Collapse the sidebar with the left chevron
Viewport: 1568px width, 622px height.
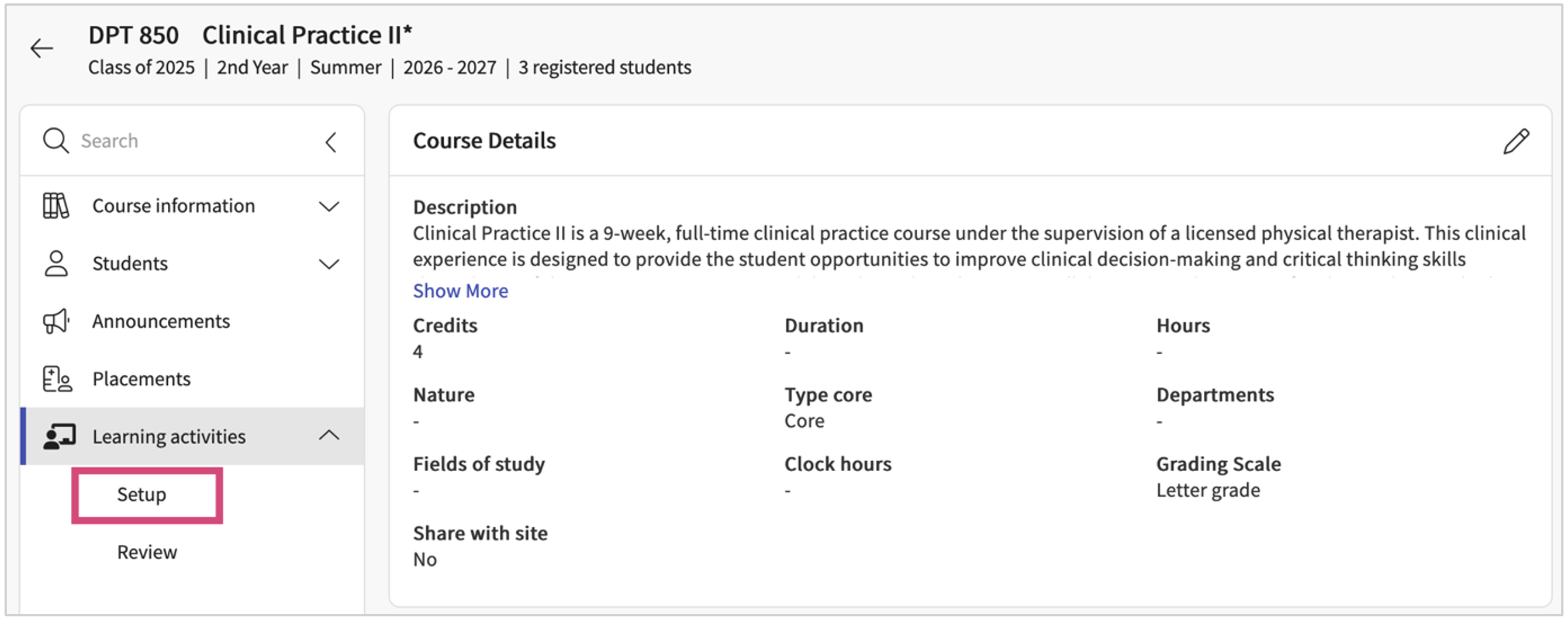coord(330,143)
